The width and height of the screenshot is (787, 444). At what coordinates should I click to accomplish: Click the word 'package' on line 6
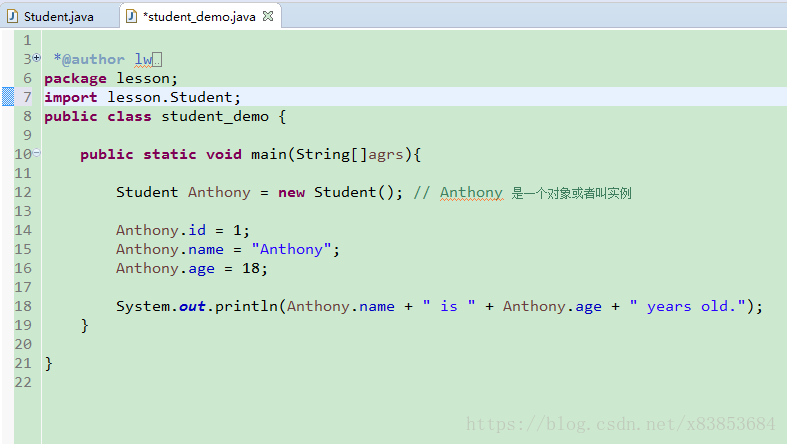pyautogui.click(x=75, y=79)
